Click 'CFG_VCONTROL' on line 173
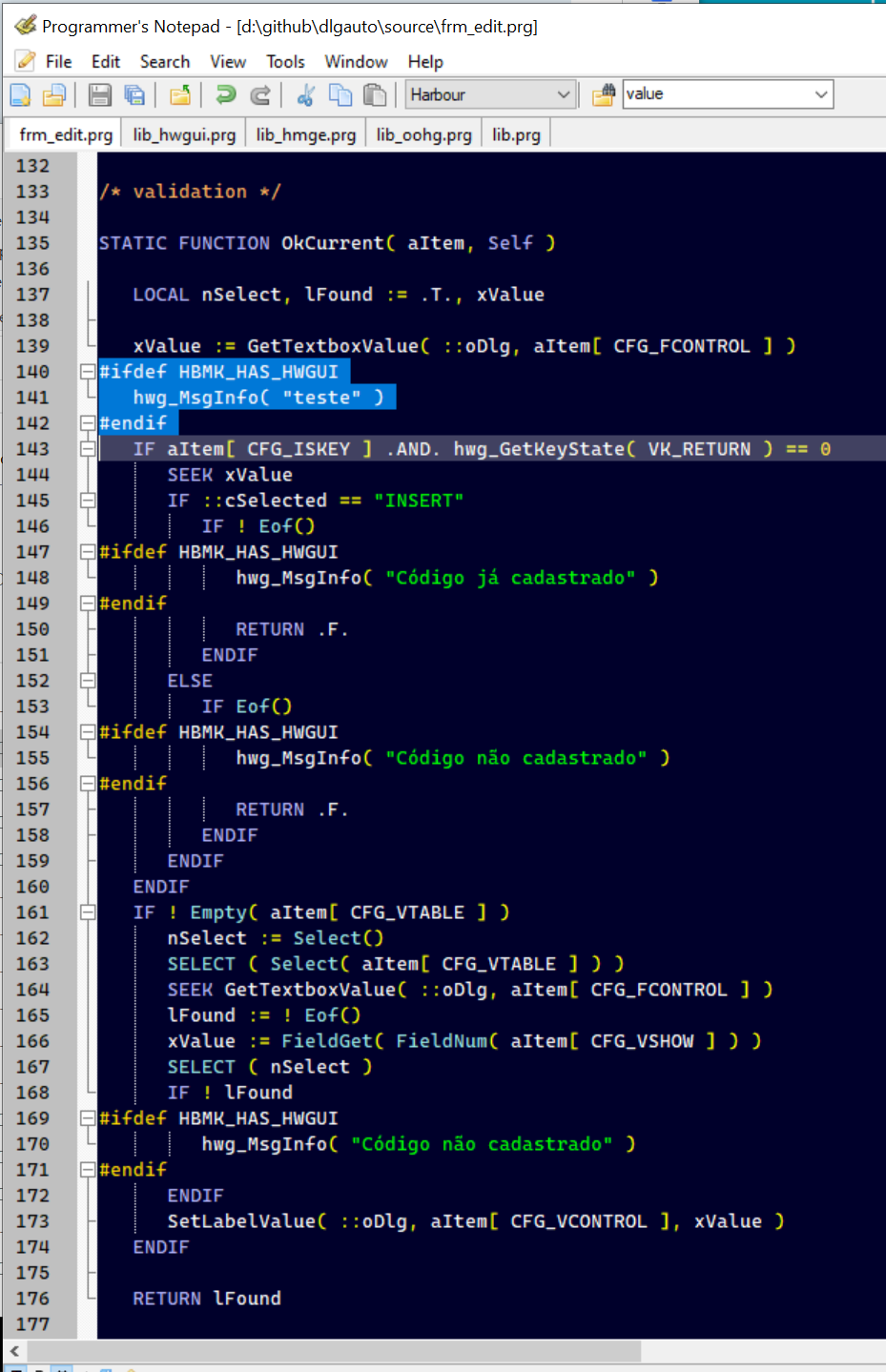This screenshot has width=886, height=1372. [578, 1221]
